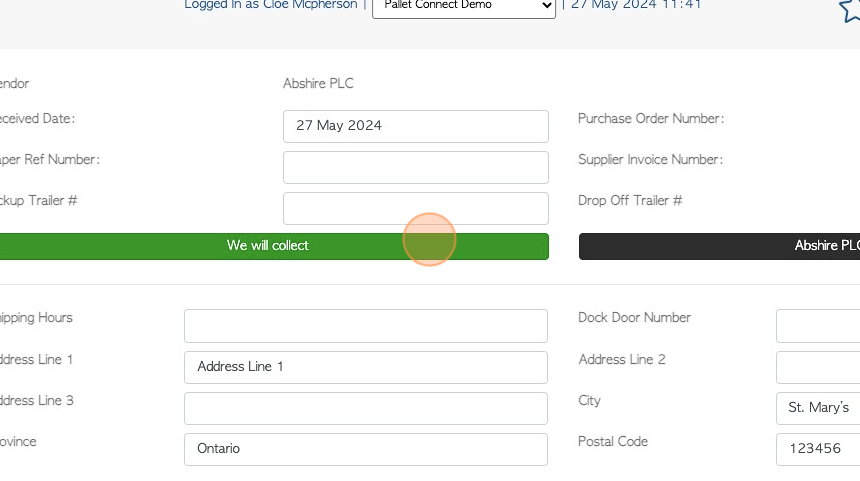Click the 27 May 2024 11:41 timestamp
Screen dimensions: 860x481
[x=636, y=5]
